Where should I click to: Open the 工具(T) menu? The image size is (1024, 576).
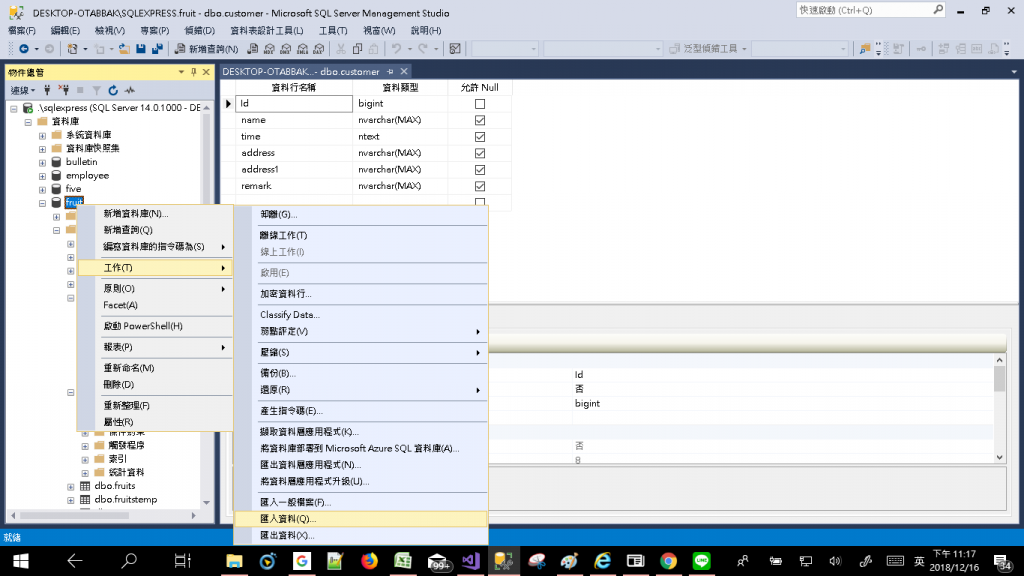coord(332,31)
